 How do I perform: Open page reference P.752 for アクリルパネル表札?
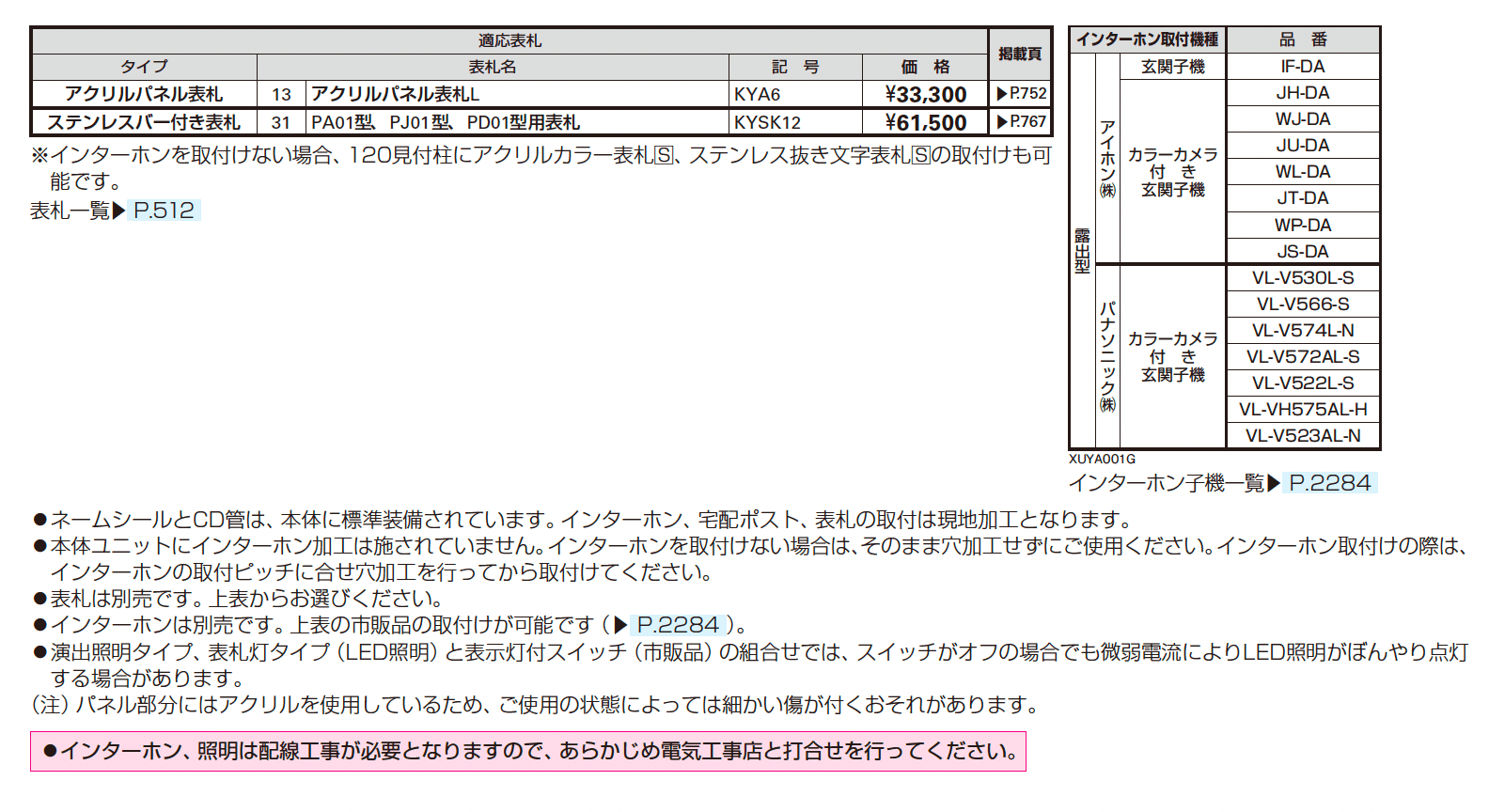click(x=1021, y=94)
